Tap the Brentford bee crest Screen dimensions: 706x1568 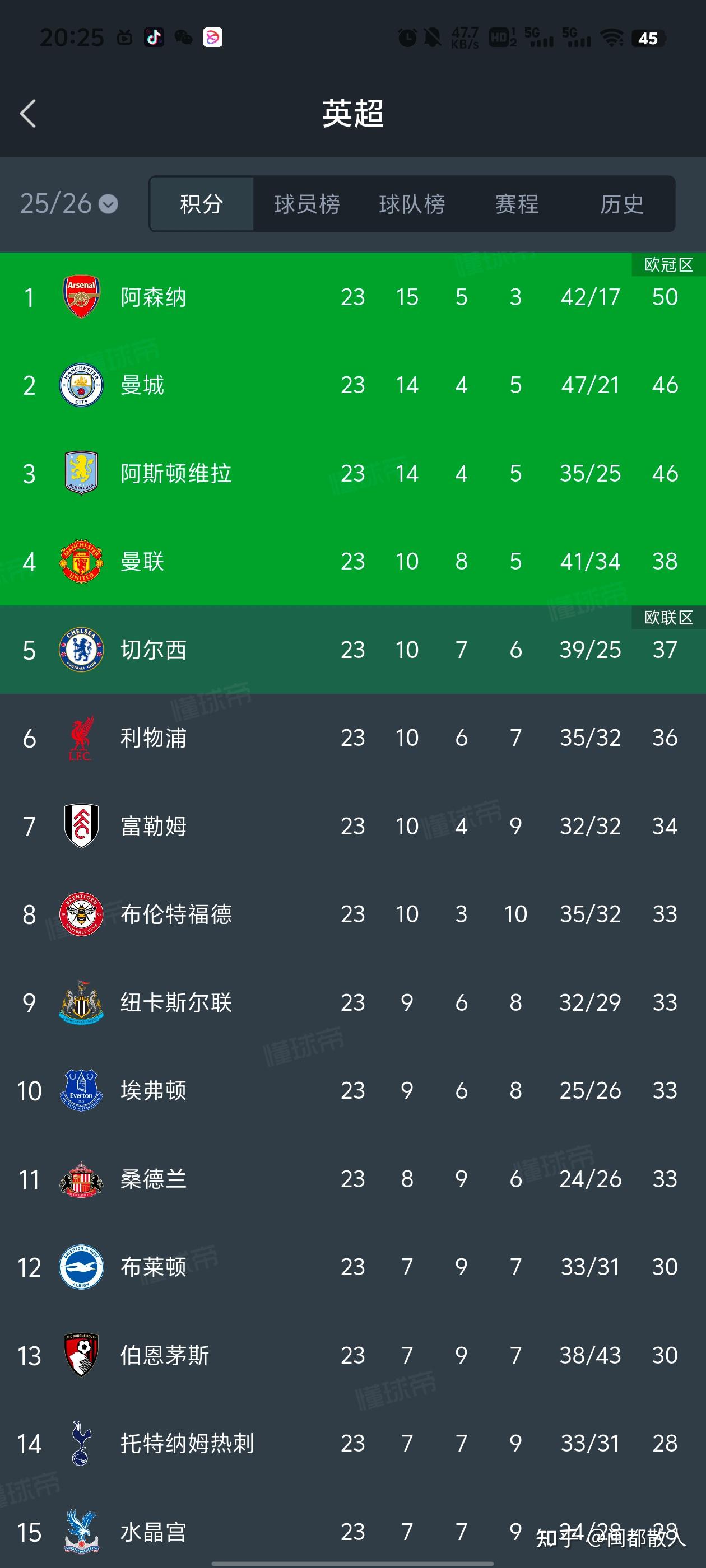coord(81,914)
